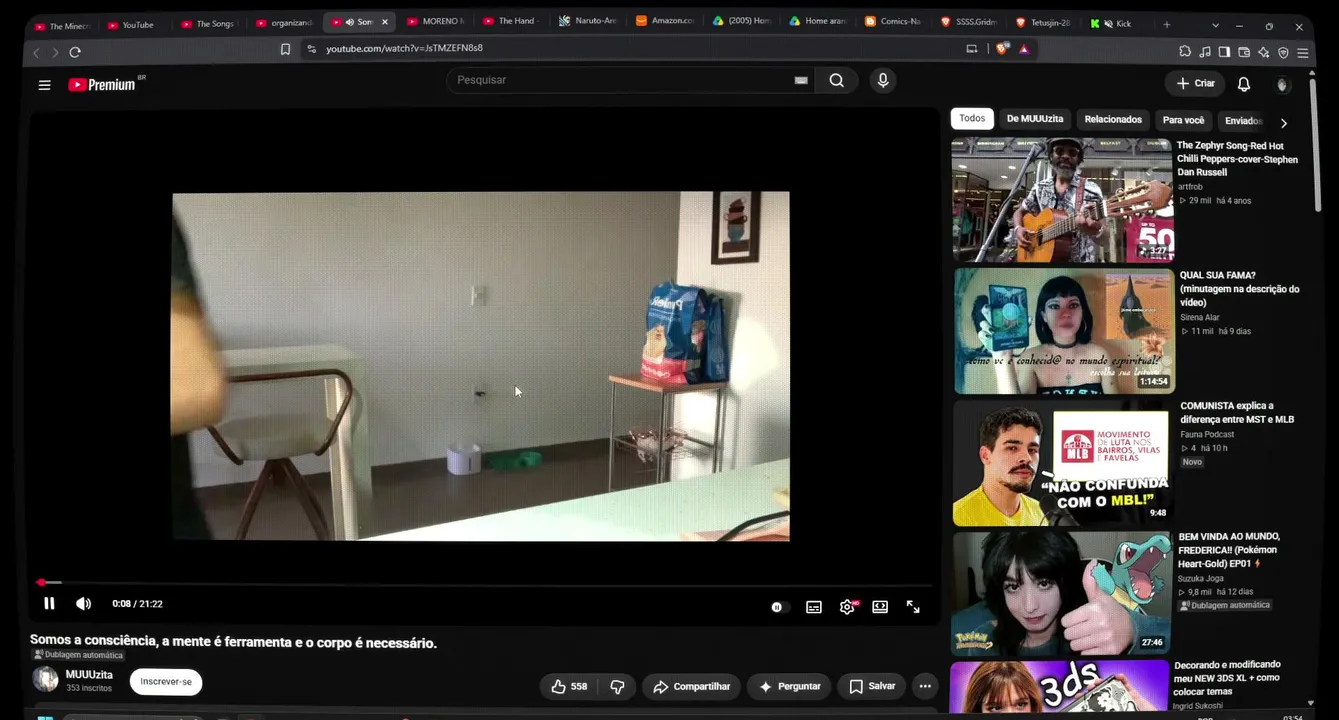View site information in address bar
This screenshot has height=720, width=1339.
pyautogui.click(x=312, y=49)
